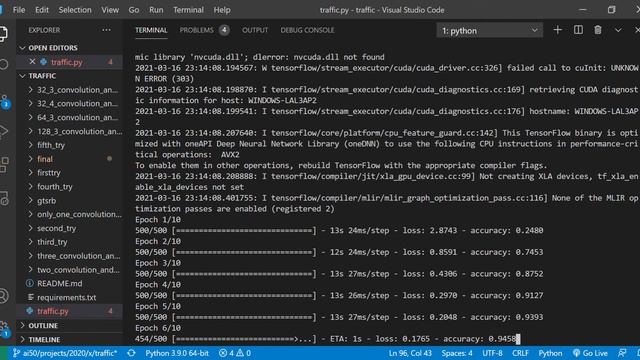This screenshot has width=640, height=360.
Task: Open the Extensions activity bar icon
Action: pos(4,164)
